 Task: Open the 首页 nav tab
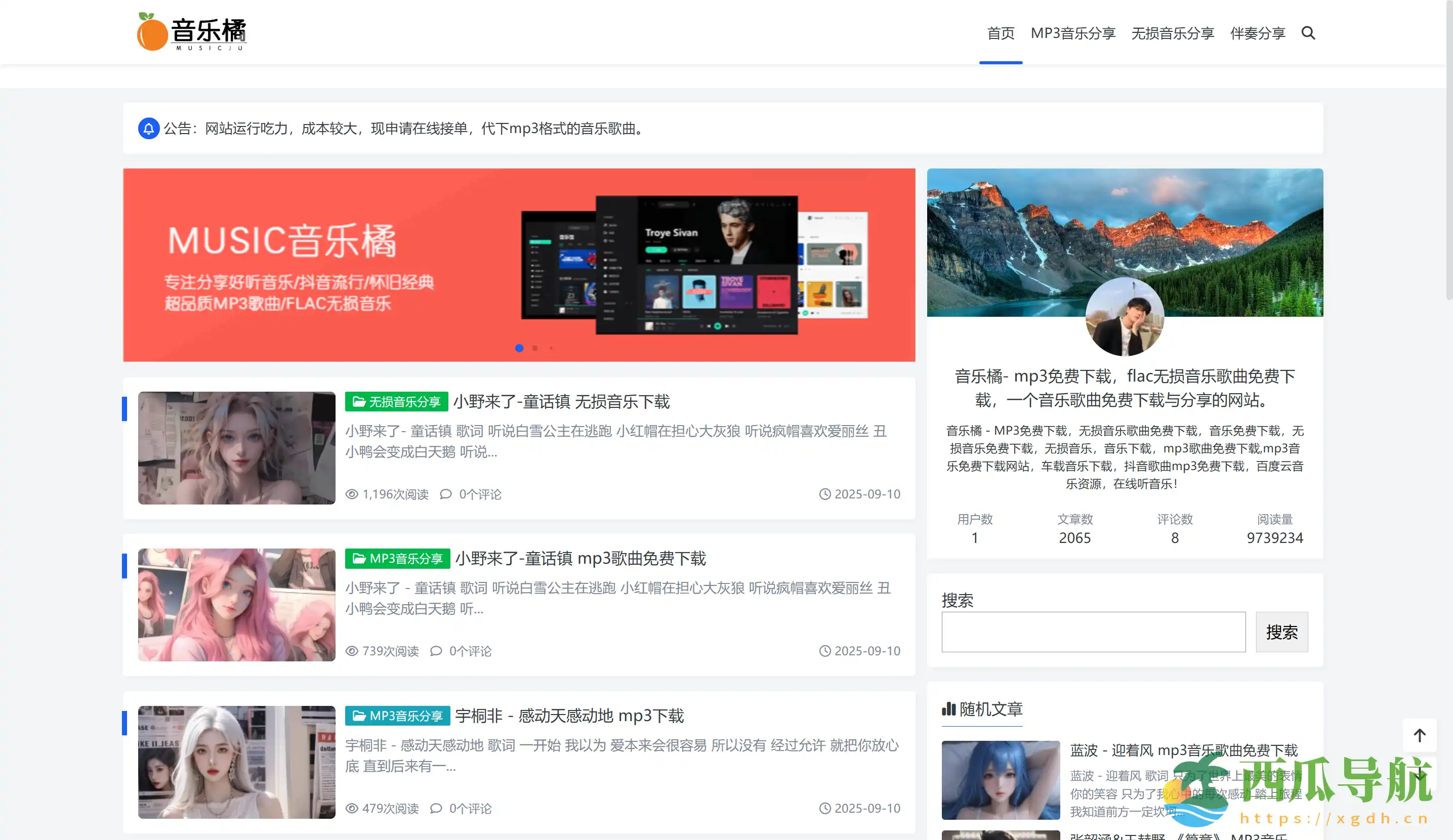[x=1001, y=33]
